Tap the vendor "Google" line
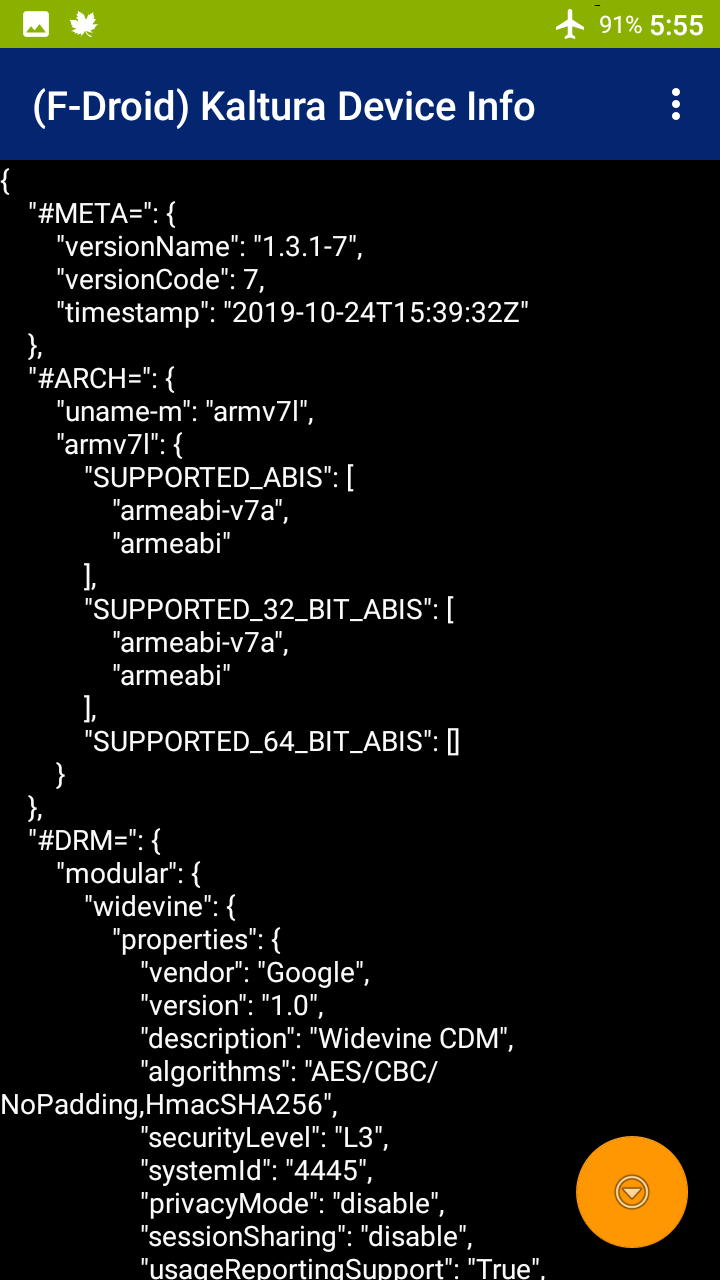Screen dimensions: 720x1280 255,972
